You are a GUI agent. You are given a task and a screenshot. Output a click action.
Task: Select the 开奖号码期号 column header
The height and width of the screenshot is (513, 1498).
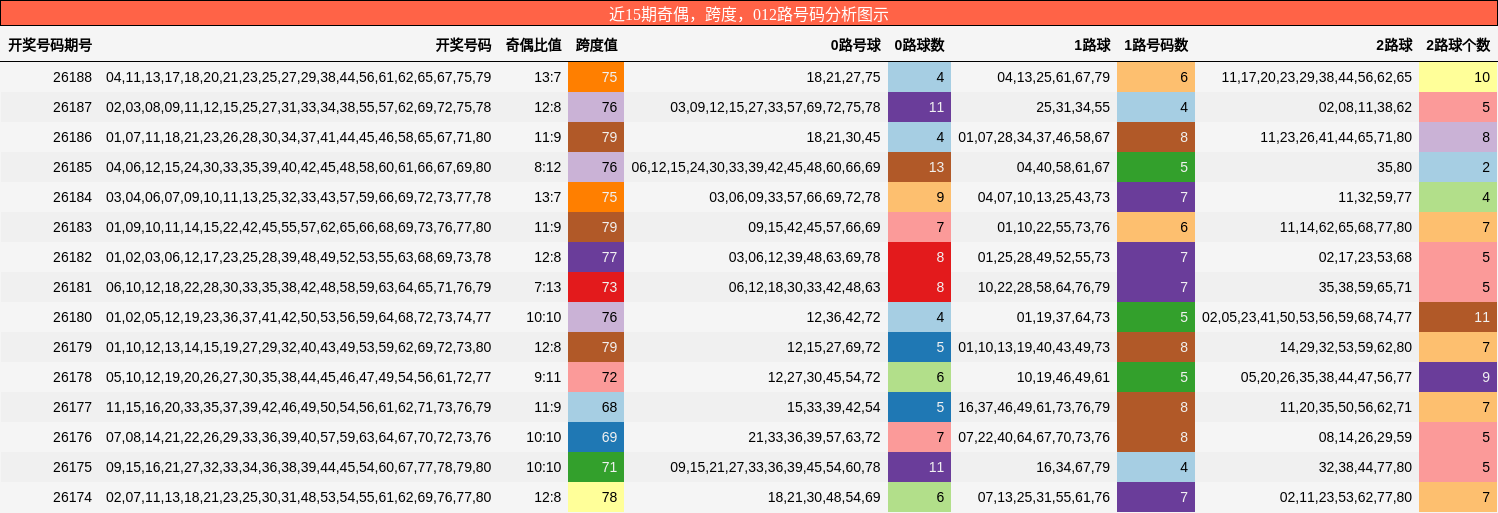pos(50,45)
